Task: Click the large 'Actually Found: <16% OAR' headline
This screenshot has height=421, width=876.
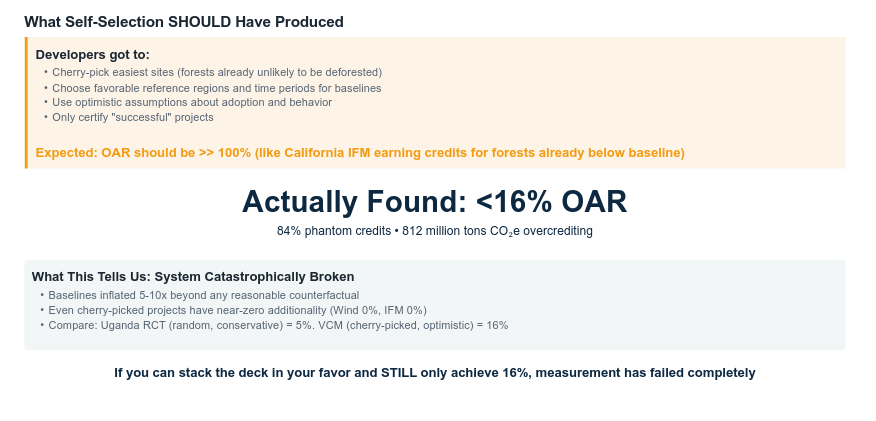Action: 434,201
